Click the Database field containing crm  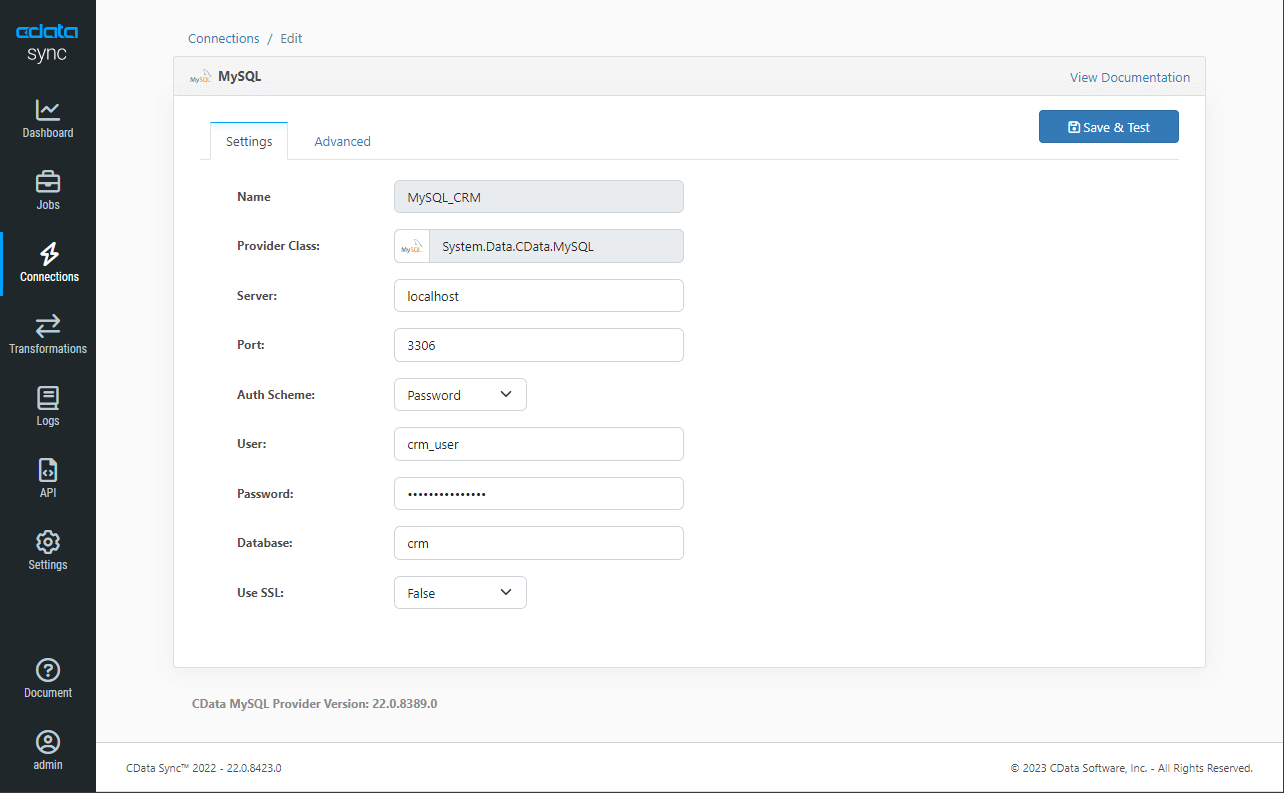538,542
